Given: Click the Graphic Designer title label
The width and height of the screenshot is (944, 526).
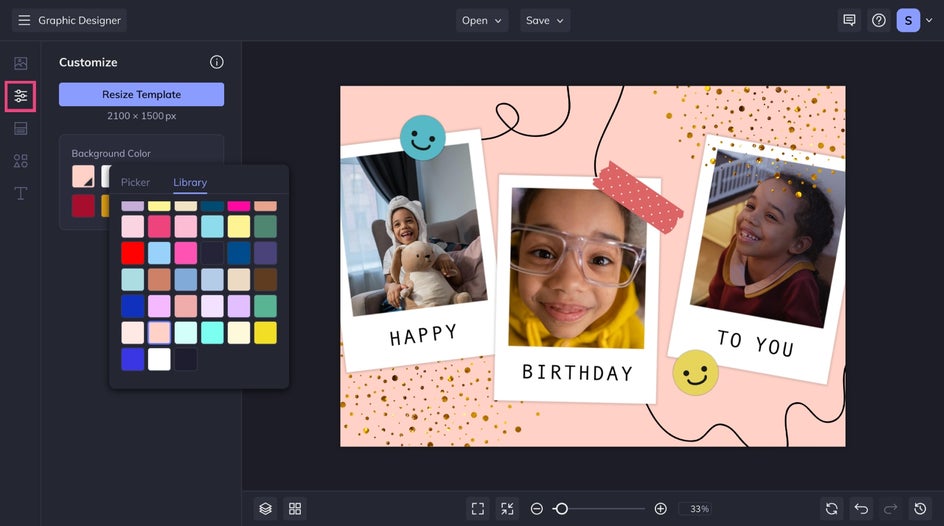Looking at the screenshot, I should [79, 20].
